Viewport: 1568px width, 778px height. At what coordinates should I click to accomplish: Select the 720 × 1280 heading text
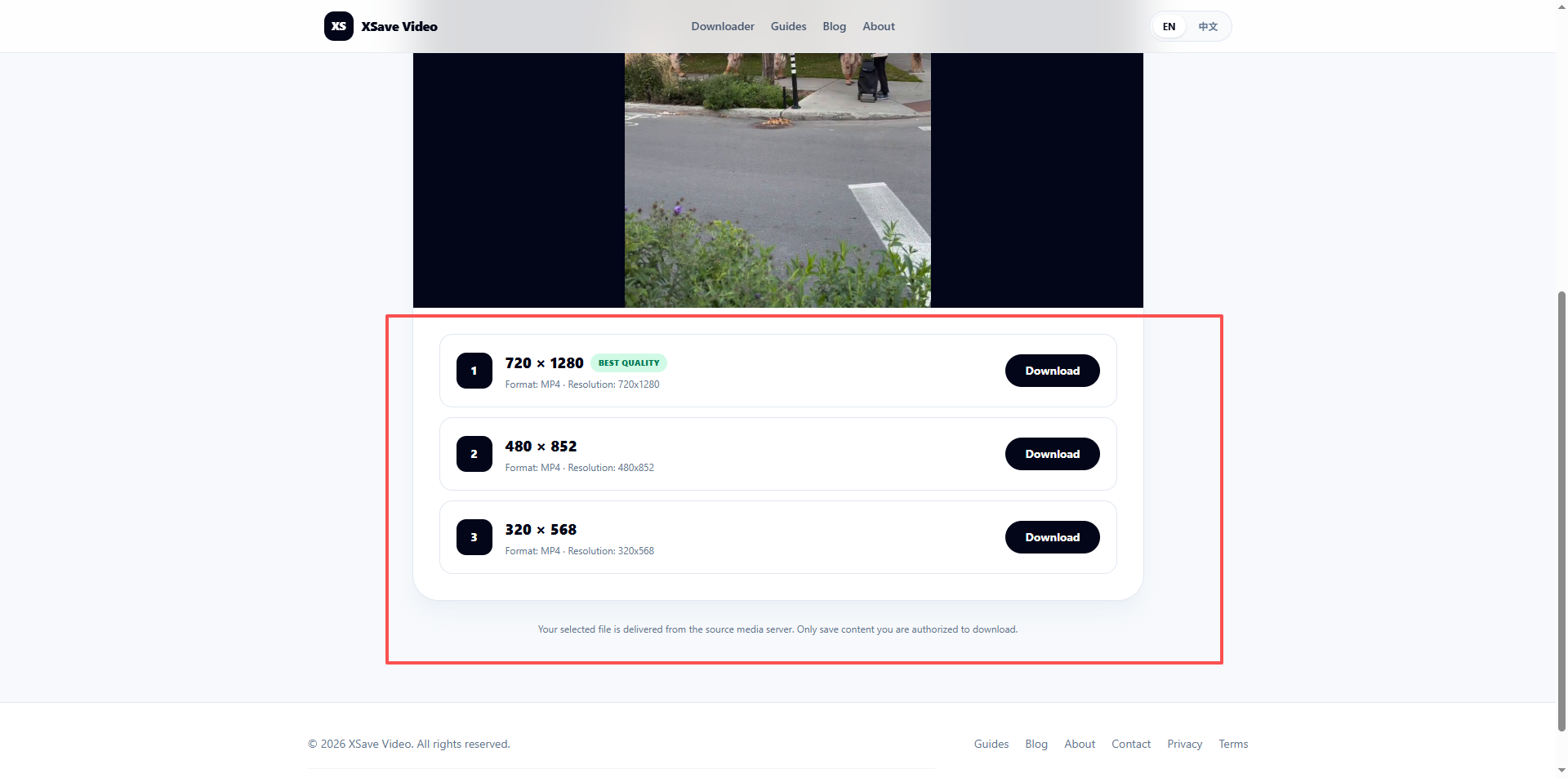[544, 362]
